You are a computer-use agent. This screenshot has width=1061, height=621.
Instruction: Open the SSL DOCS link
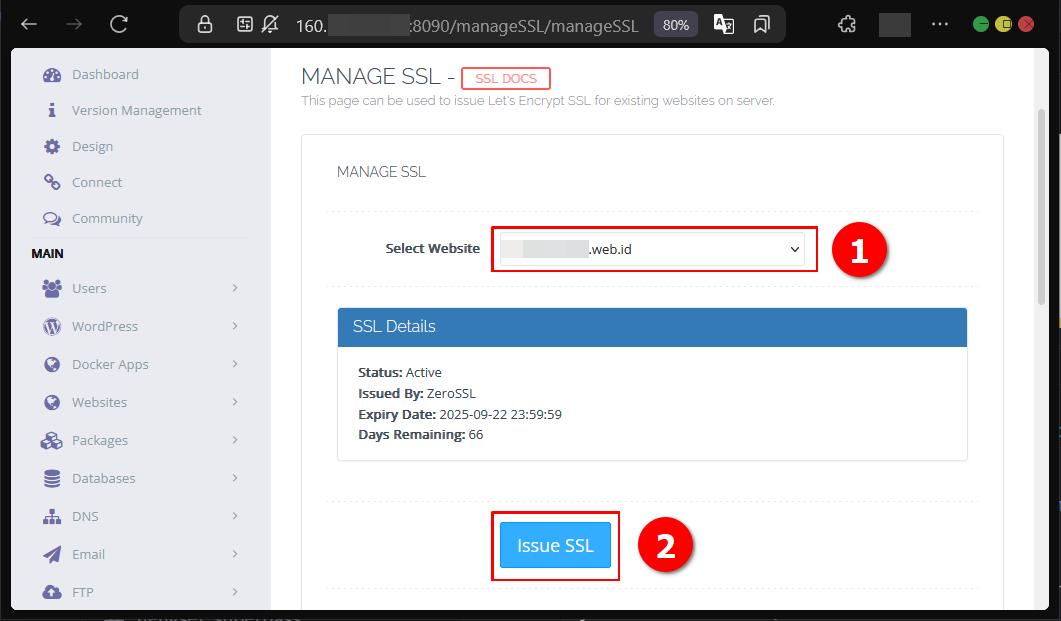[x=506, y=79]
